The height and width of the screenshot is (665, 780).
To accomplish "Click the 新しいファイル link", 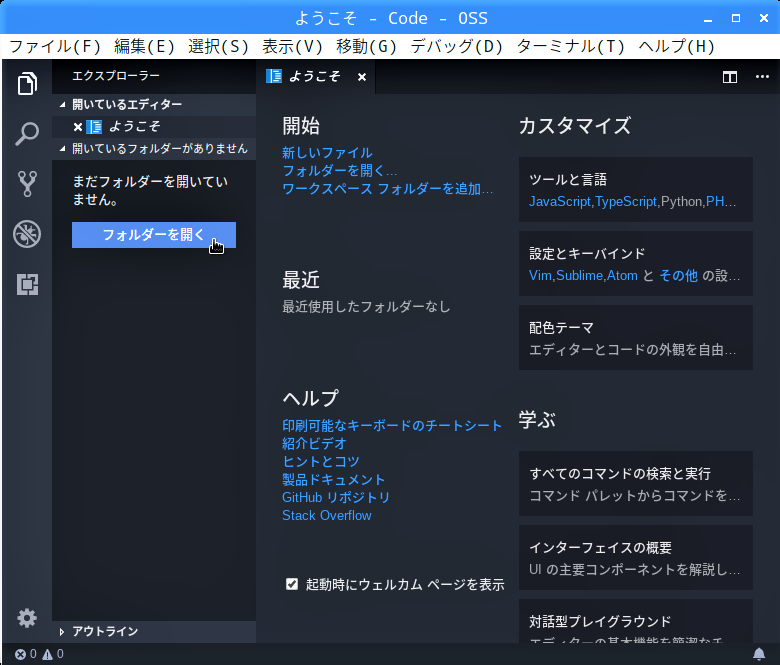I will point(327,153).
